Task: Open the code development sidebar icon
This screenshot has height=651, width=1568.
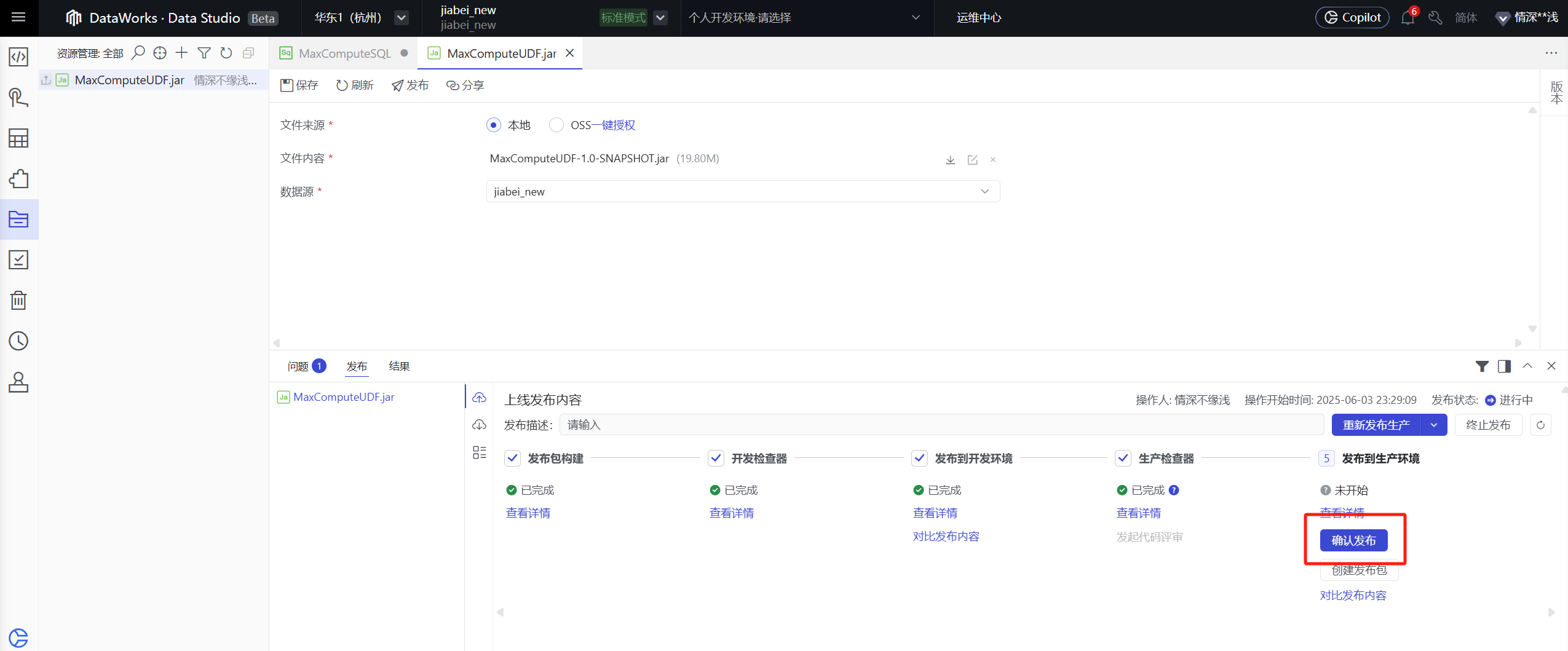Action: 18,57
